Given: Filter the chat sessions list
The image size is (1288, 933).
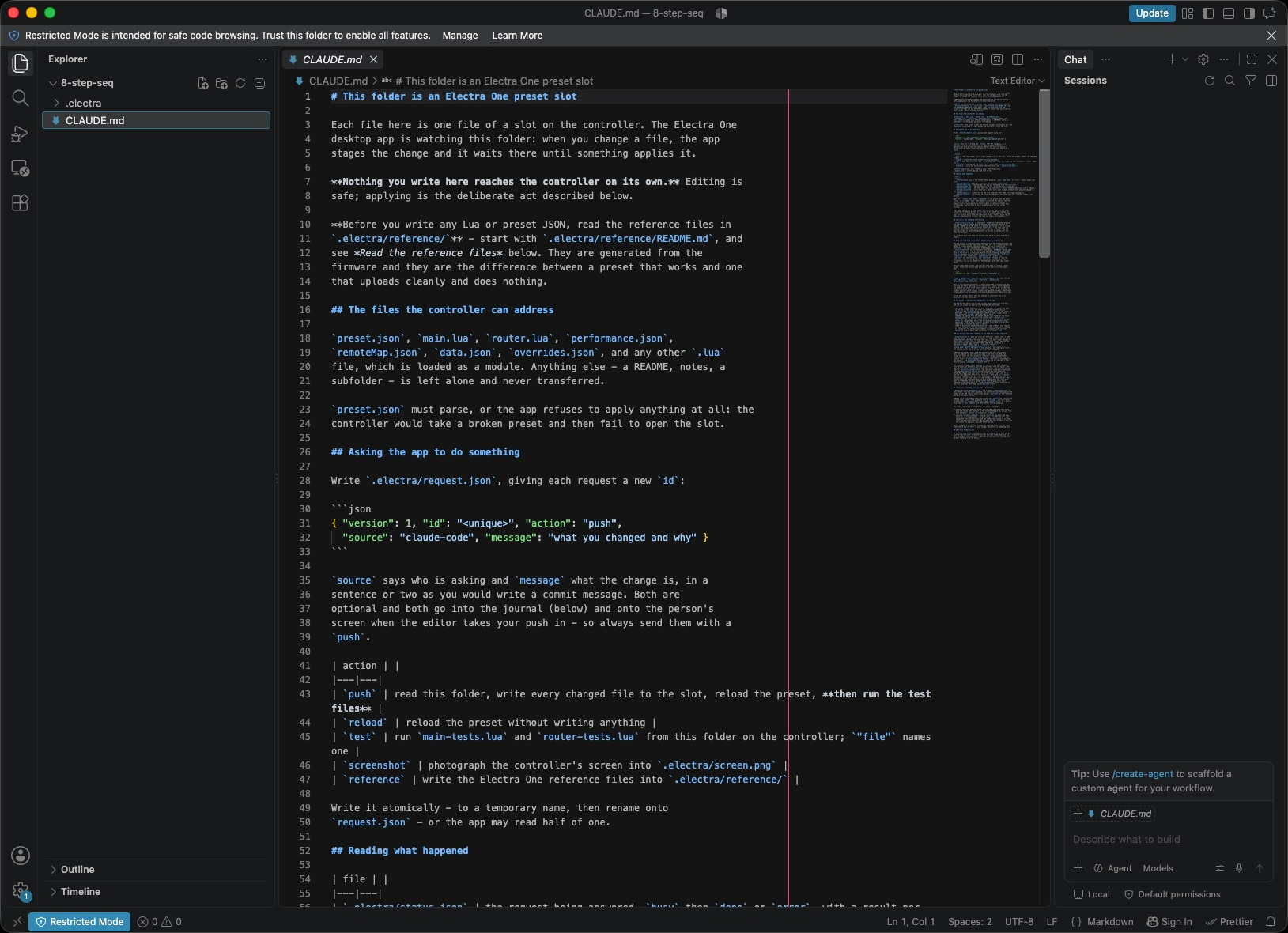Looking at the screenshot, I should (1251, 81).
